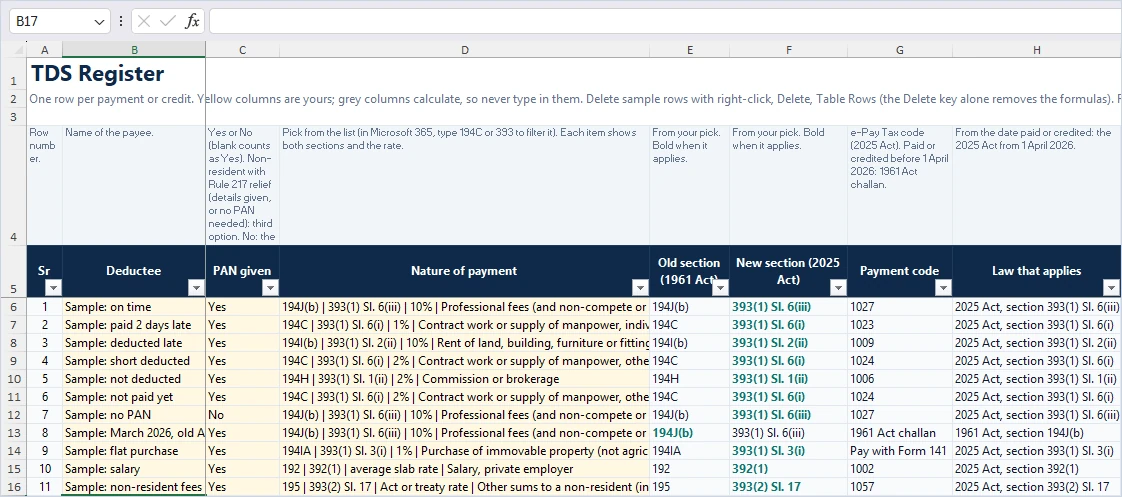Open the Payment code filter dropdown
The width and height of the screenshot is (1122, 497).
[944, 287]
